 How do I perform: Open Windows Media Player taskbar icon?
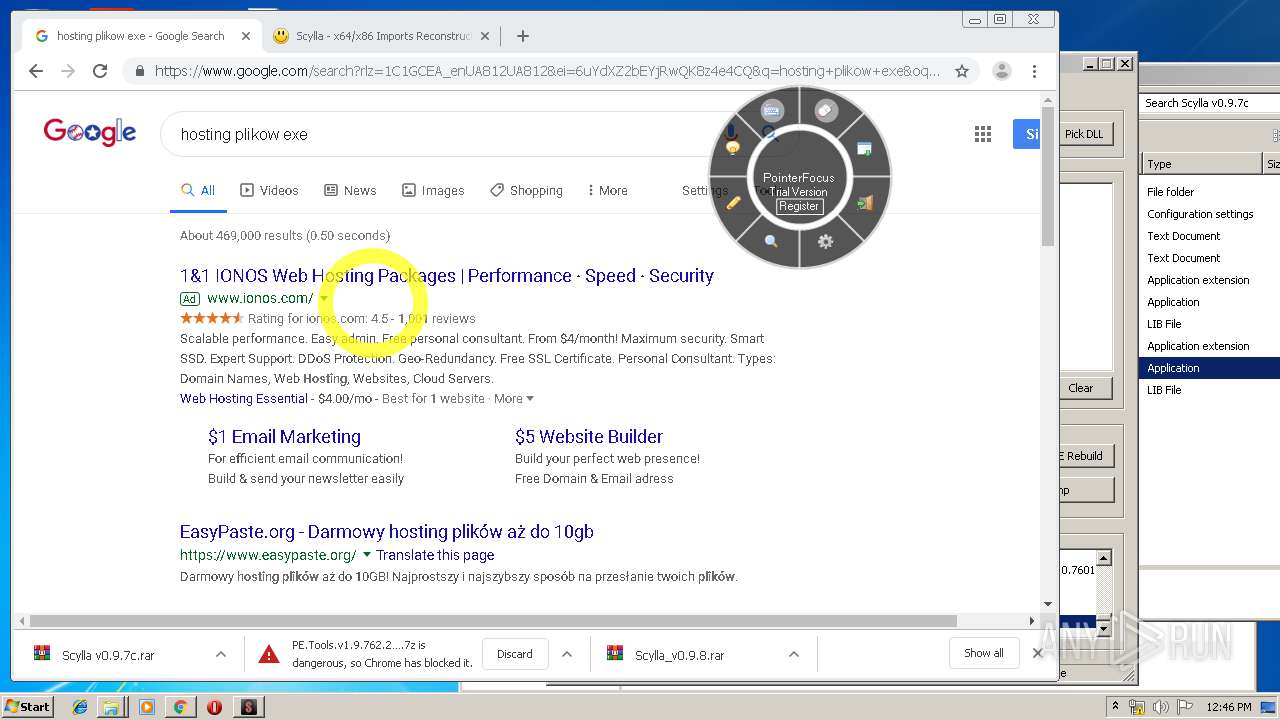[x=147, y=707]
